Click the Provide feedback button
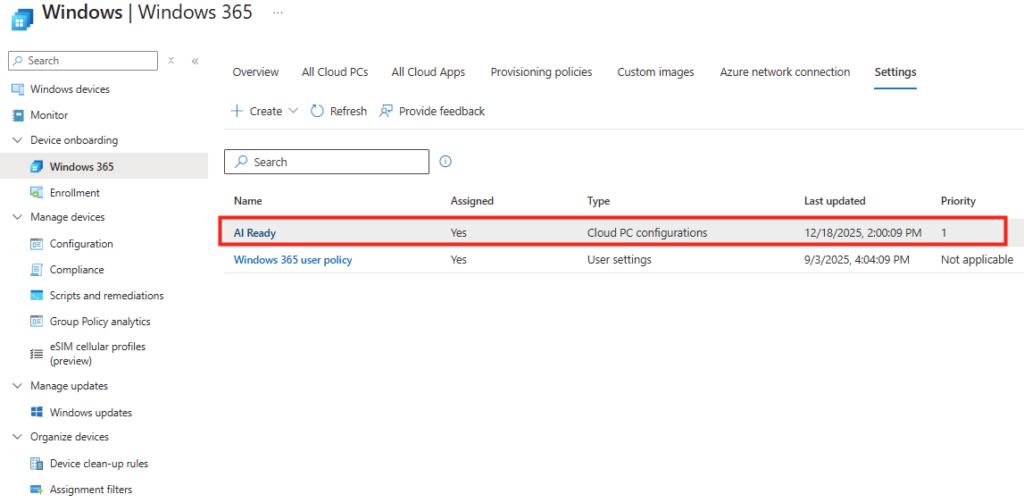The width and height of the screenshot is (1024, 503). tap(432, 111)
